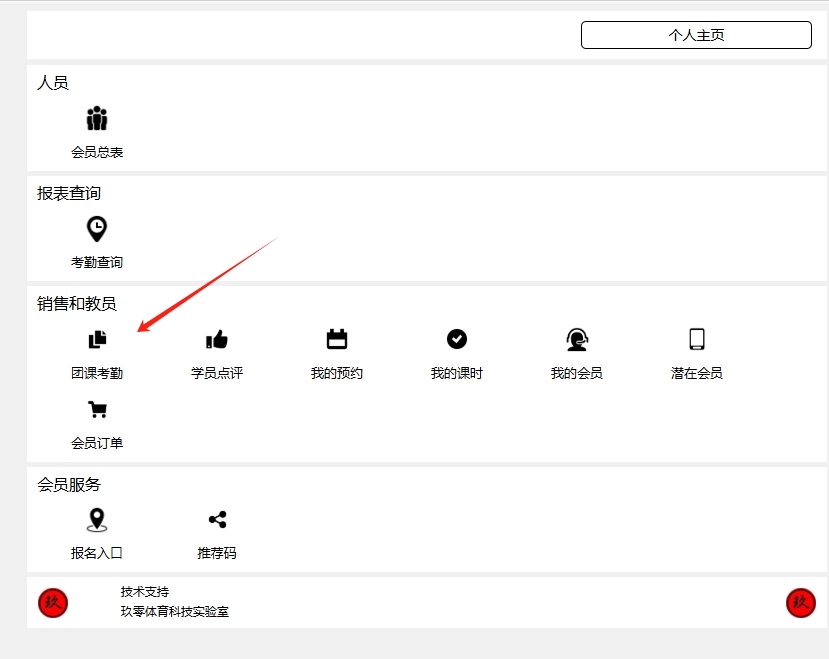Image resolution: width=829 pixels, height=659 pixels.
Task: Click the 会员总表 people icon
Action: [x=97, y=118]
